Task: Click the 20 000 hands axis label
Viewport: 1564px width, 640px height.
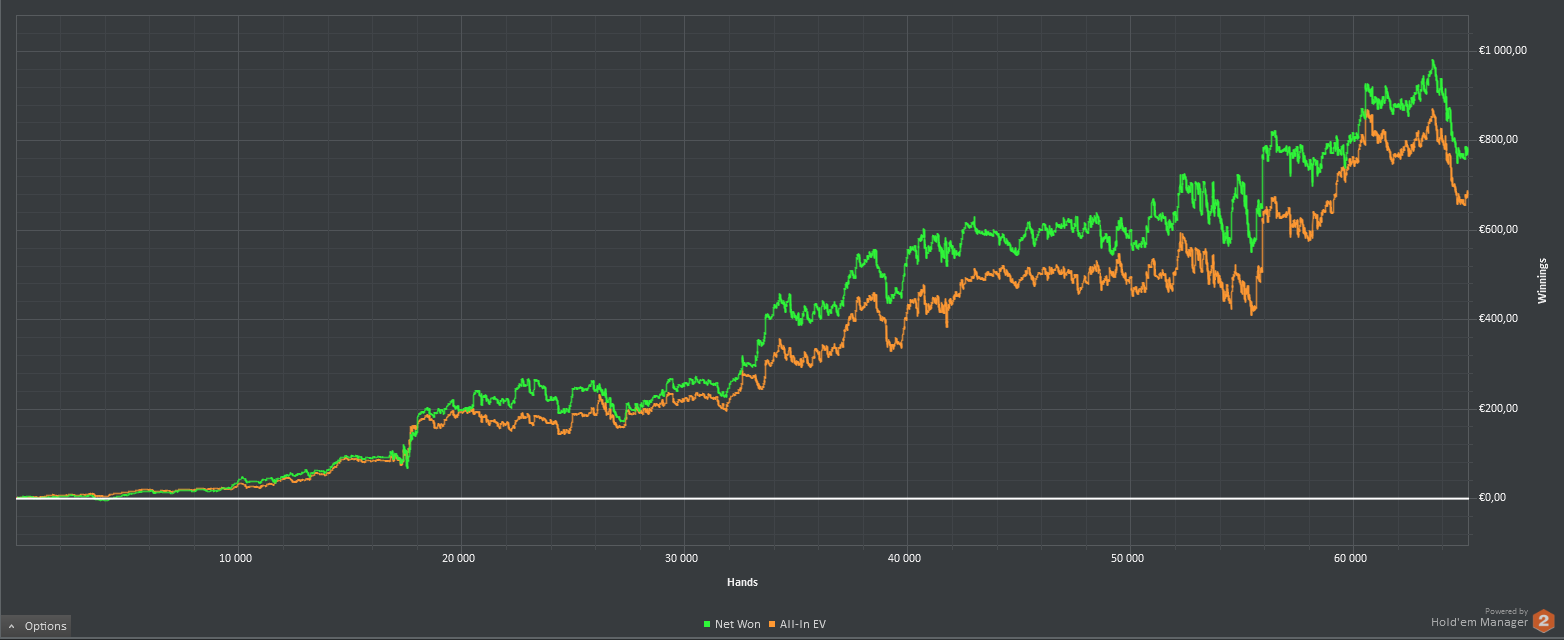Action: click(x=459, y=558)
